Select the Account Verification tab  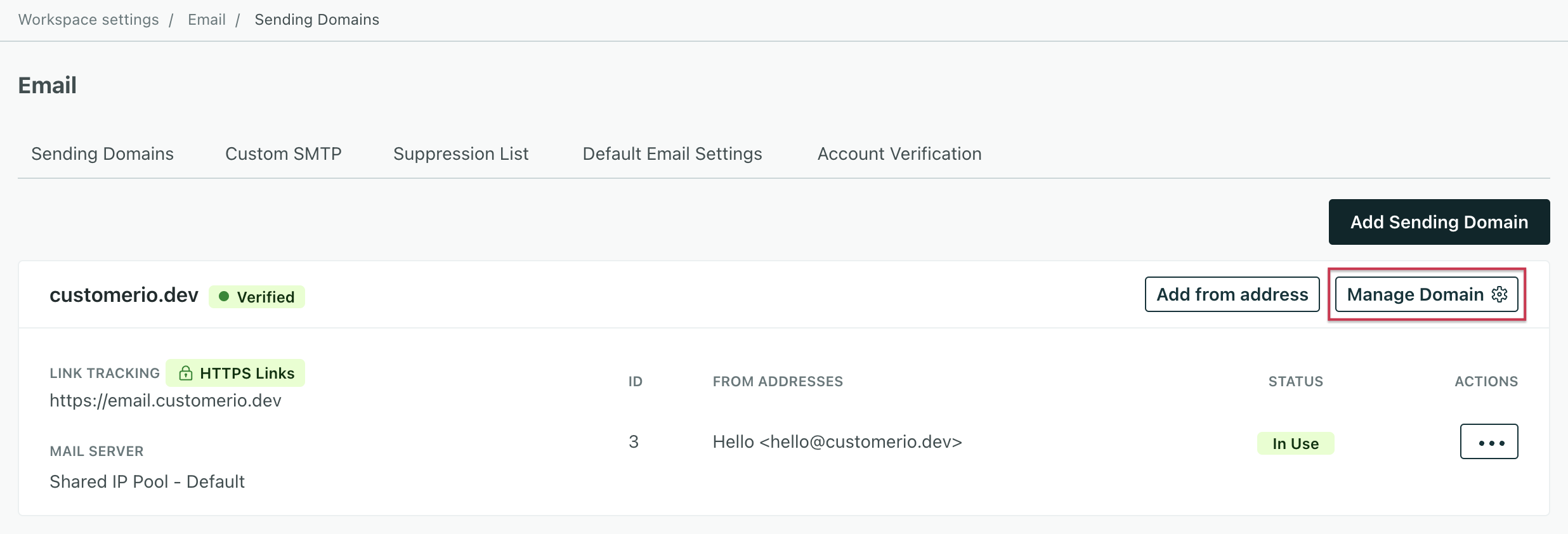[x=899, y=154]
